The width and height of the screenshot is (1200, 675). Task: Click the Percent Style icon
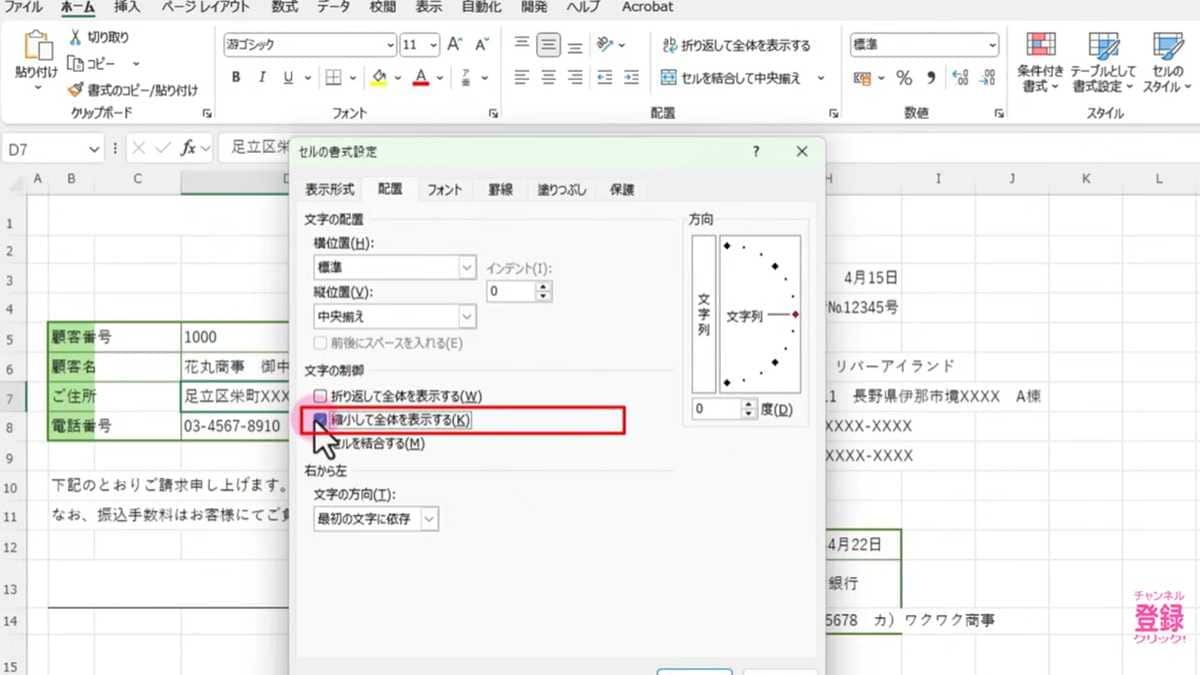point(903,76)
